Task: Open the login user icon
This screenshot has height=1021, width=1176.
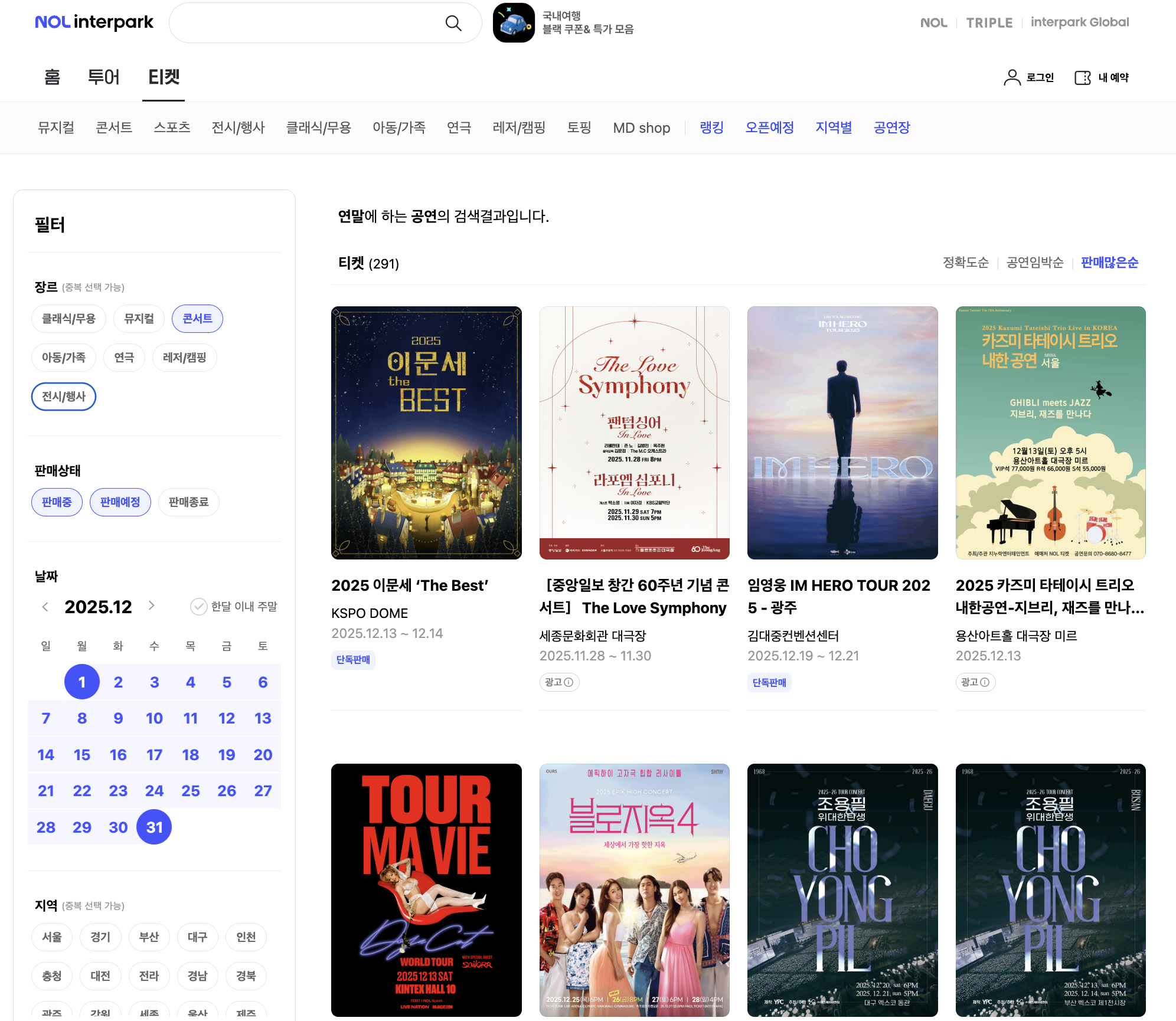Action: point(1012,77)
